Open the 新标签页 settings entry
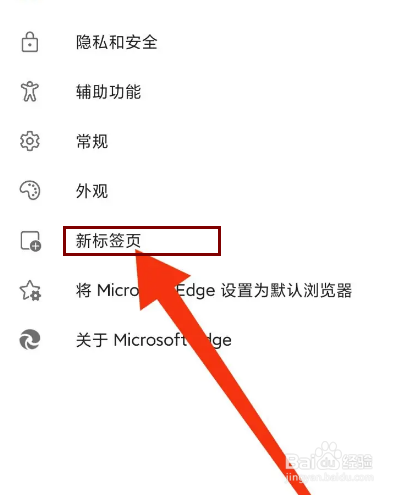Screen dimensions: 402x495 click(108, 240)
